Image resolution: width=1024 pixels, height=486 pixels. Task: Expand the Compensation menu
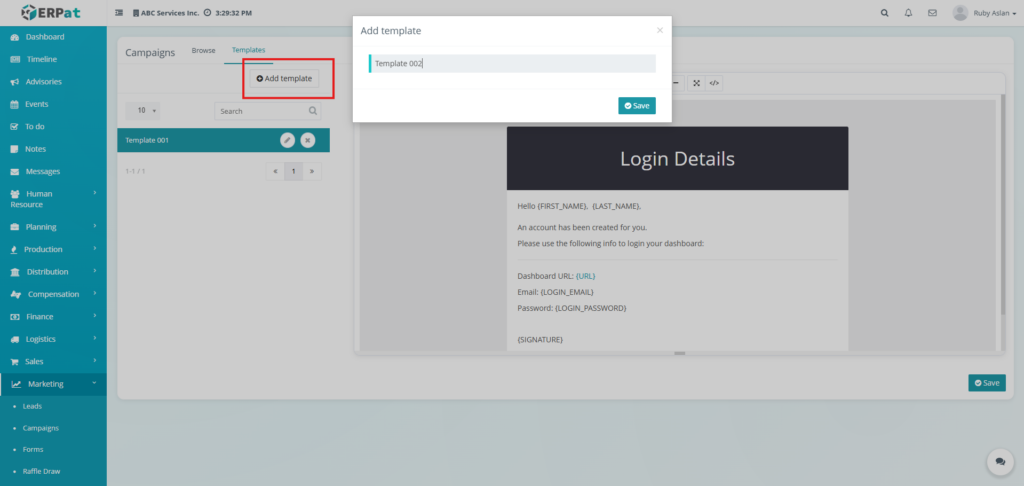pos(54,294)
